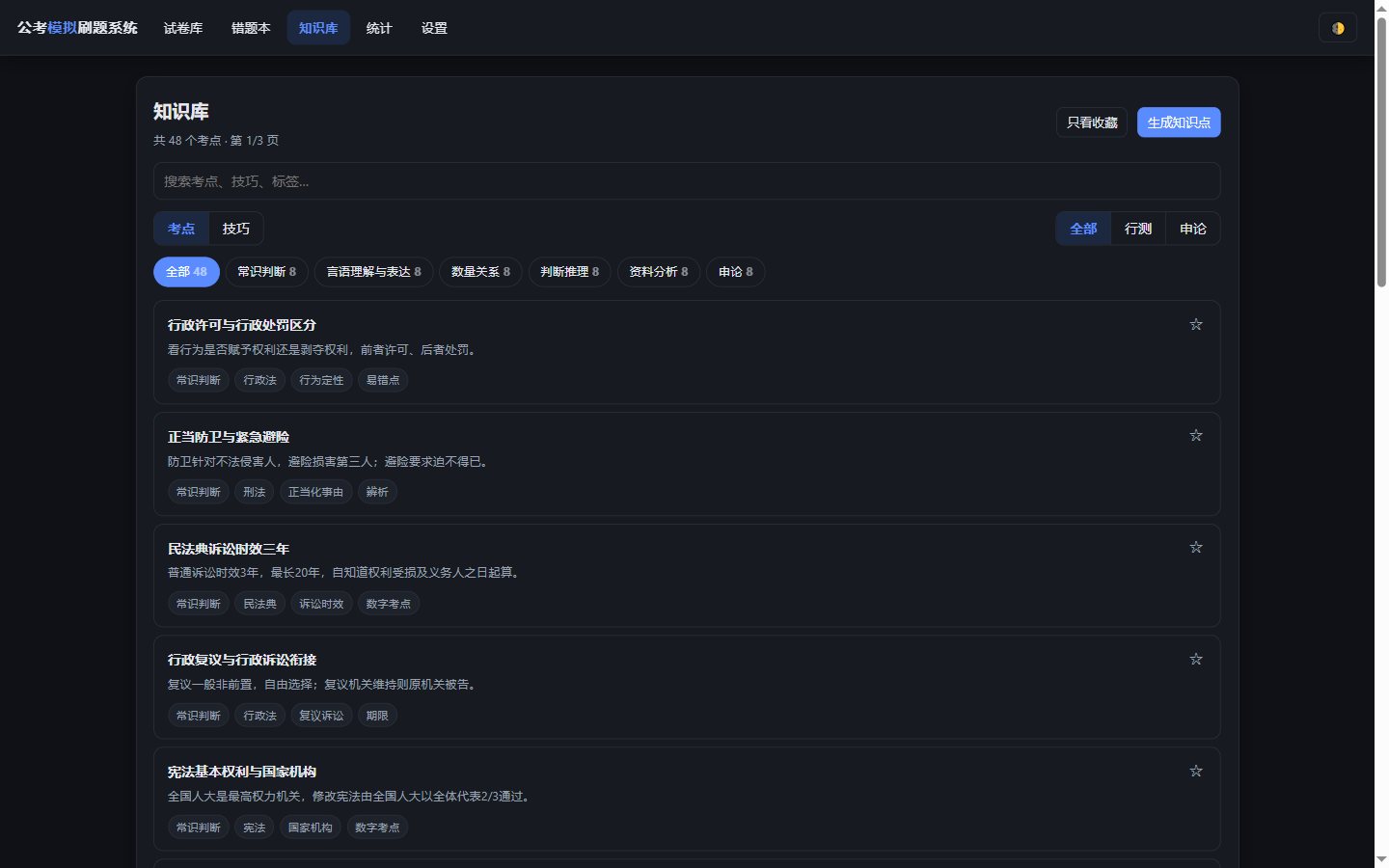
Task: Star the 行政许可与行政处罚区分 card
Action: coord(1195,324)
